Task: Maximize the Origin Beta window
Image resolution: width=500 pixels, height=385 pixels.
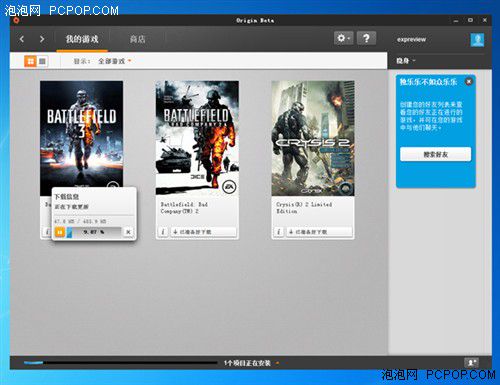Action: pos(470,20)
